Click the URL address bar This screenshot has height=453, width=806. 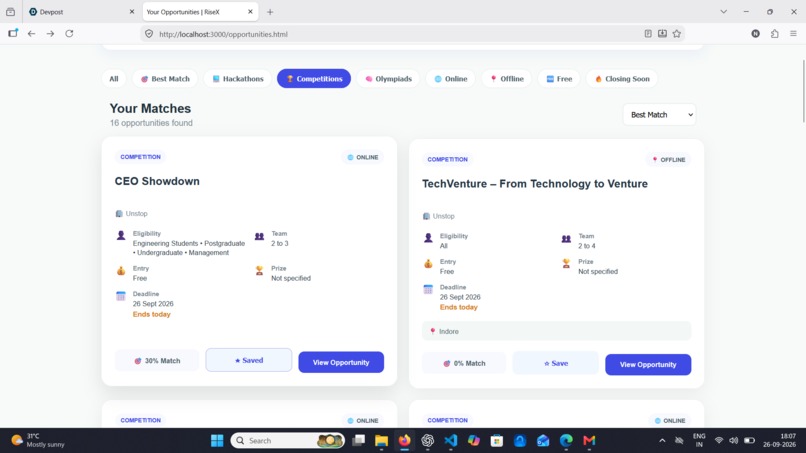point(396,34)
